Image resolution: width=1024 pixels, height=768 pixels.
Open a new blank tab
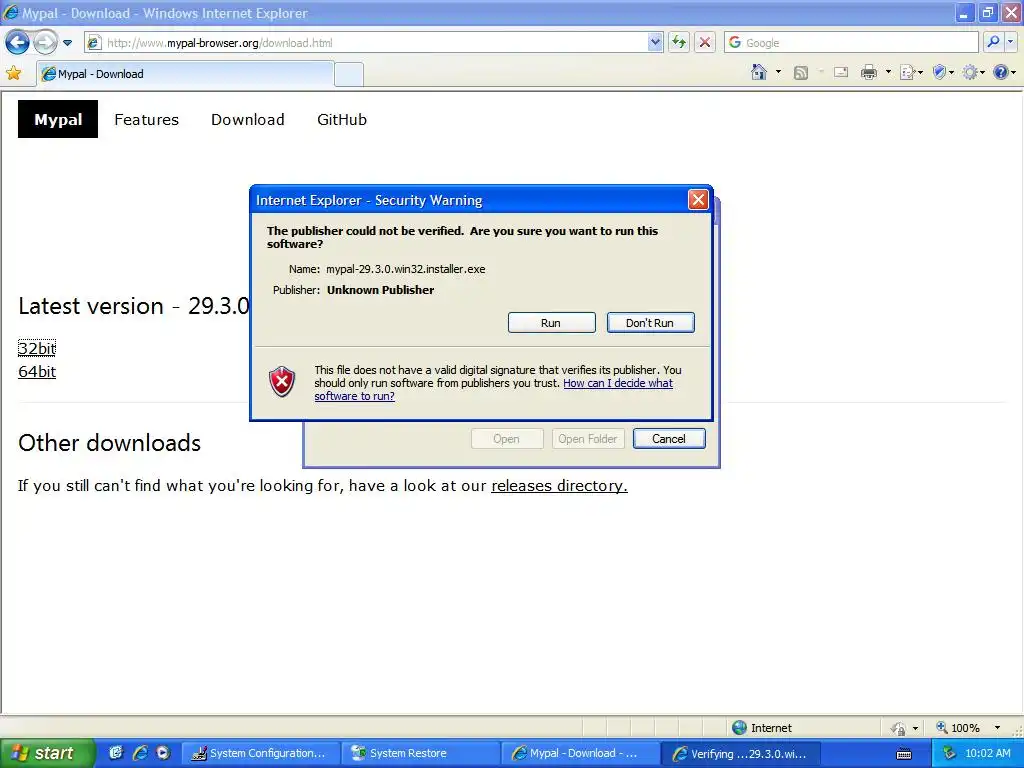(349, 74)
